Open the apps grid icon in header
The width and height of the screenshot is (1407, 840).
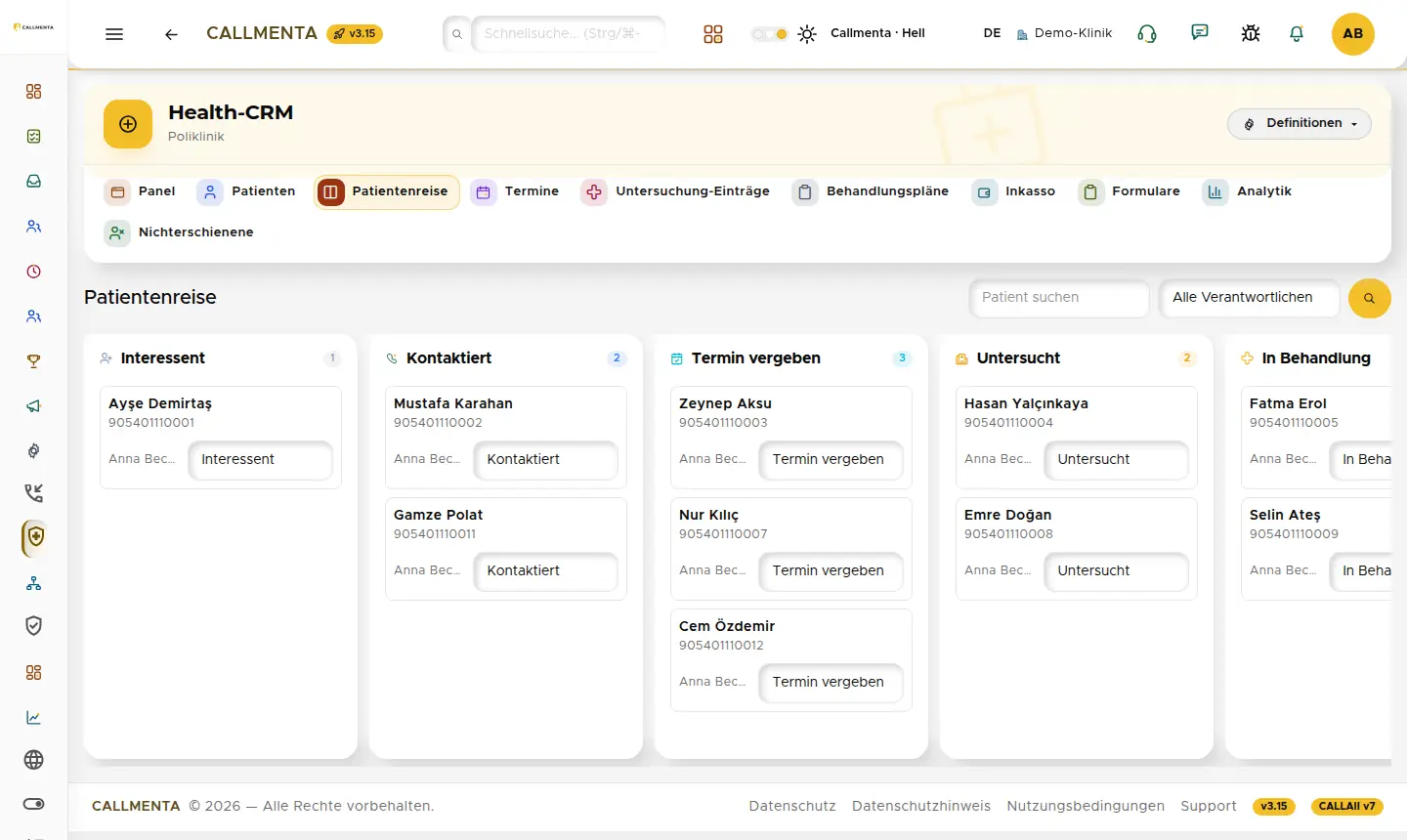pos(713,34)
